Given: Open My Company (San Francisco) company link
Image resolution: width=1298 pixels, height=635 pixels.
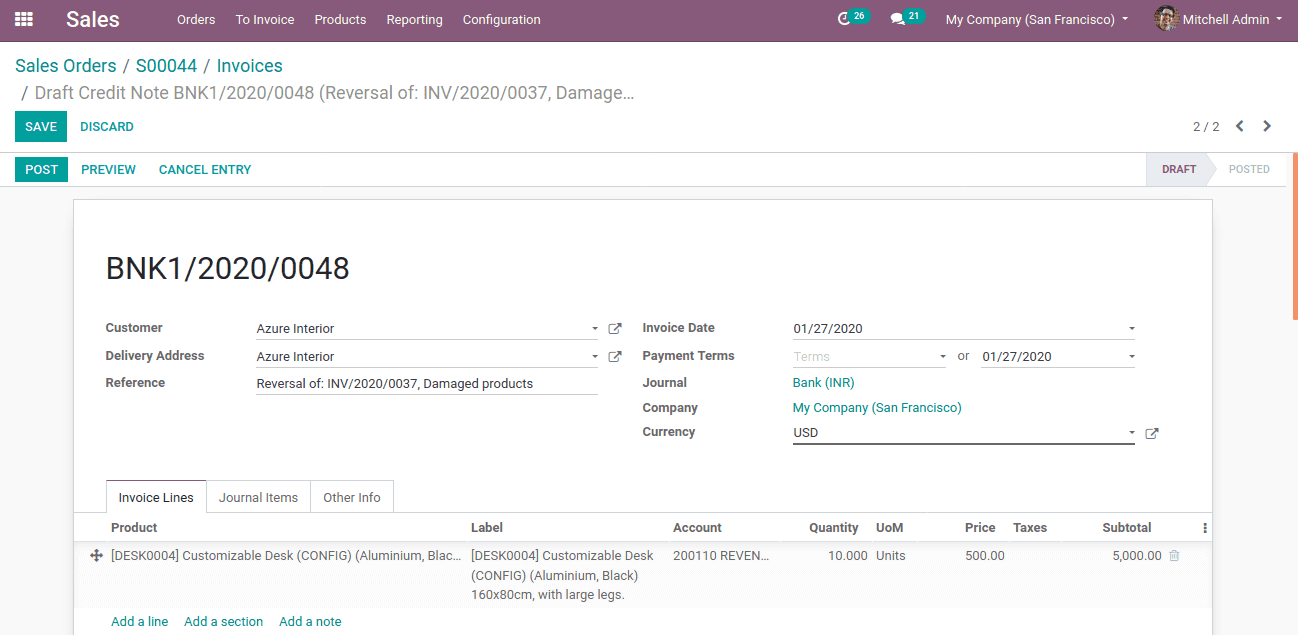Looking at the screenshot, I should point(877,408).
